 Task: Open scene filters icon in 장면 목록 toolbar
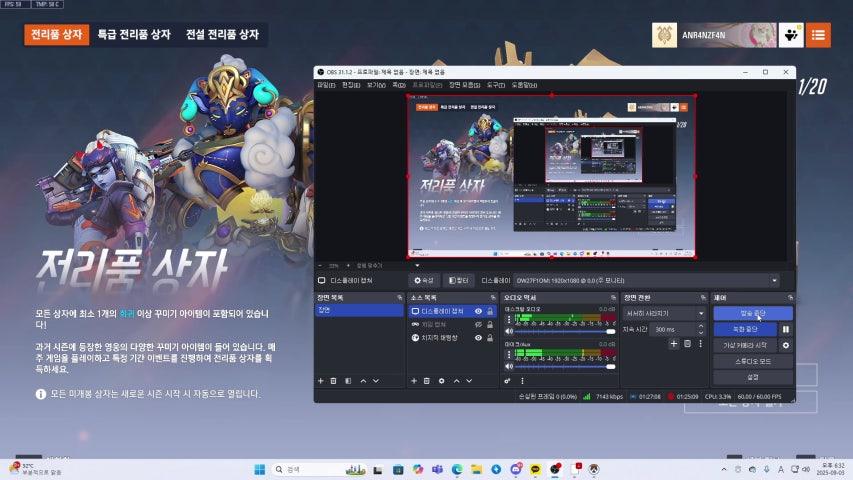348,381
